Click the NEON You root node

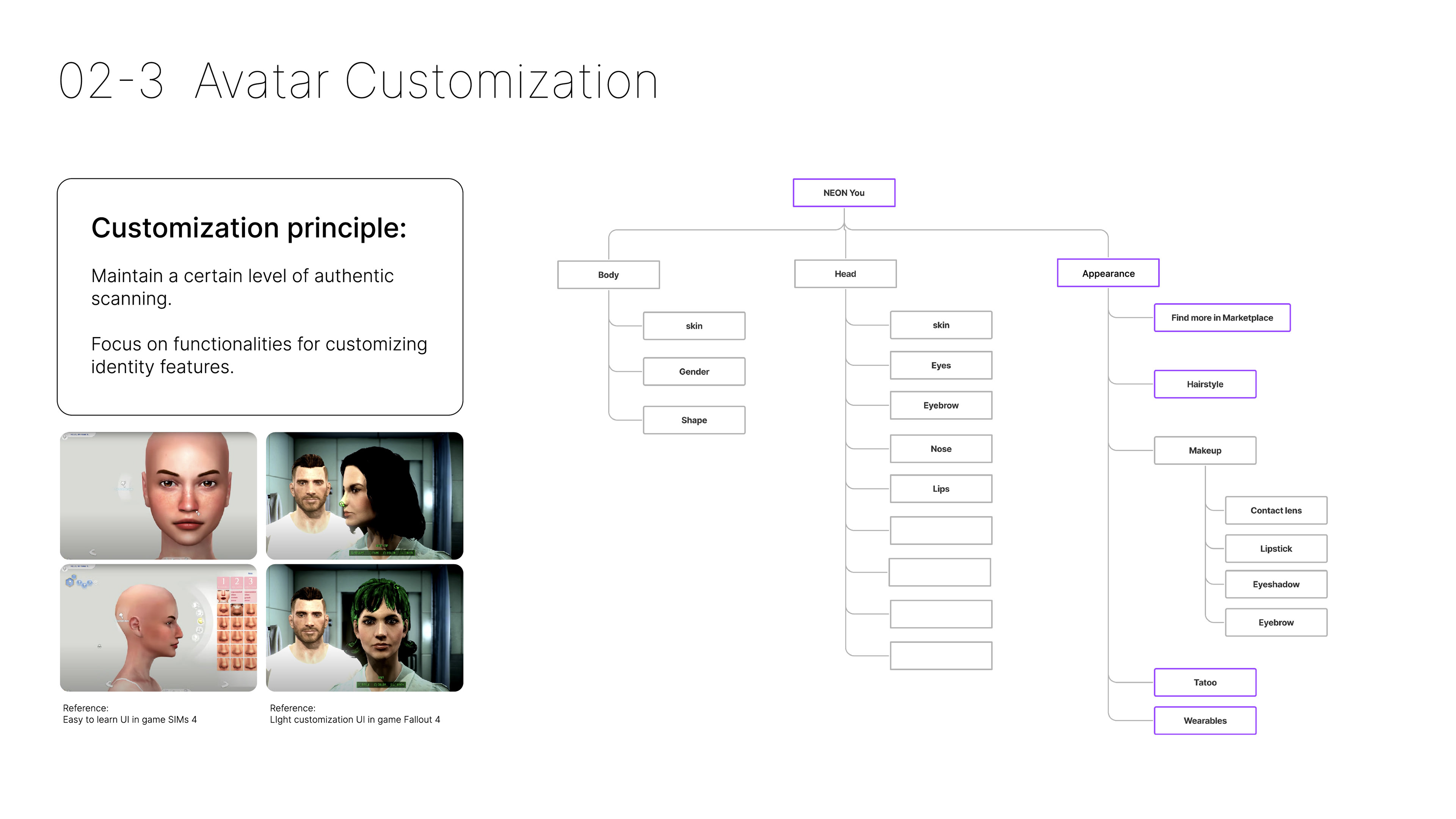843,193
